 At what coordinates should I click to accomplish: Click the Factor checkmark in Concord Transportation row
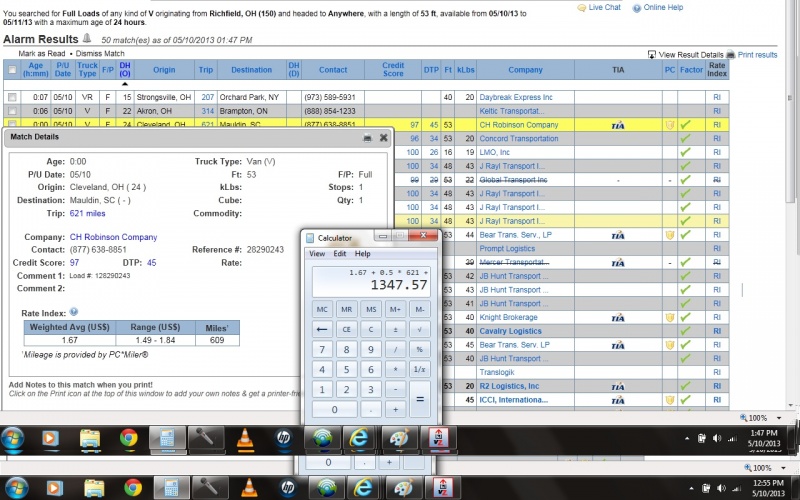(x=686, y=138)
